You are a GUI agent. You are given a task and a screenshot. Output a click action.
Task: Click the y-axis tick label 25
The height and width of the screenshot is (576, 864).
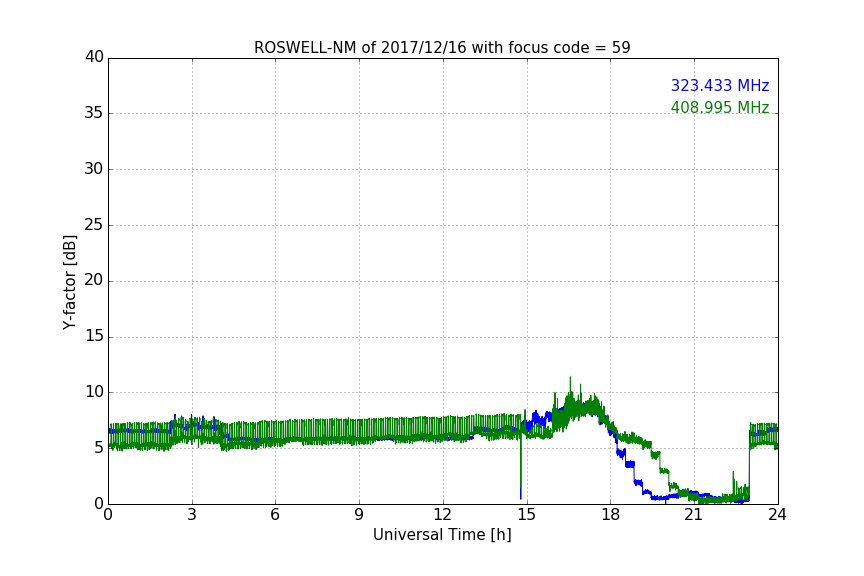point(94,224)
